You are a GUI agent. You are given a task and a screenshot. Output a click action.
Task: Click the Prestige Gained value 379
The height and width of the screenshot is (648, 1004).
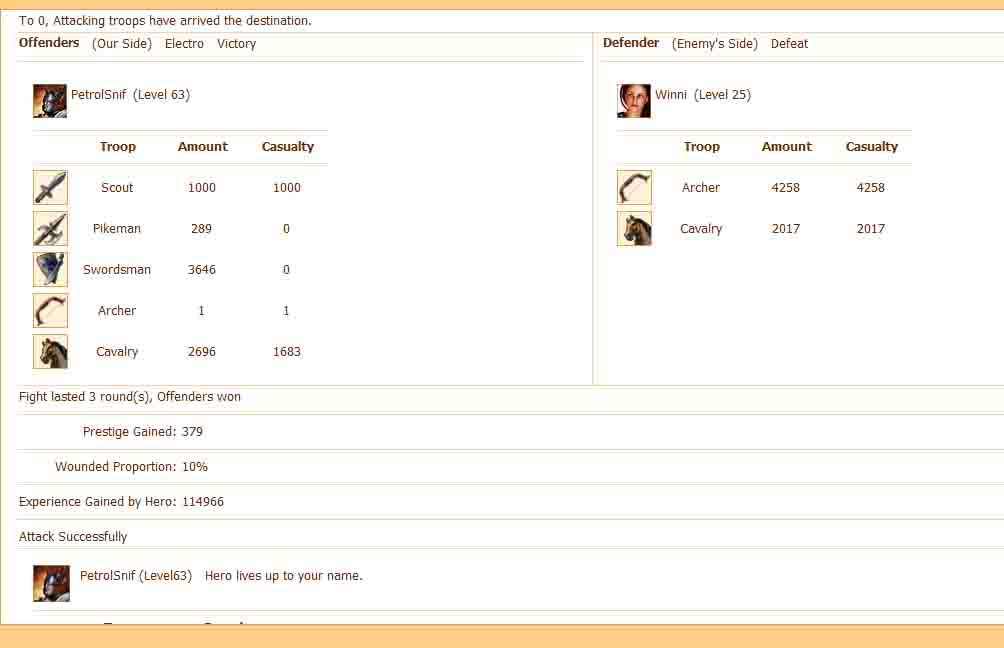point(192,432)
